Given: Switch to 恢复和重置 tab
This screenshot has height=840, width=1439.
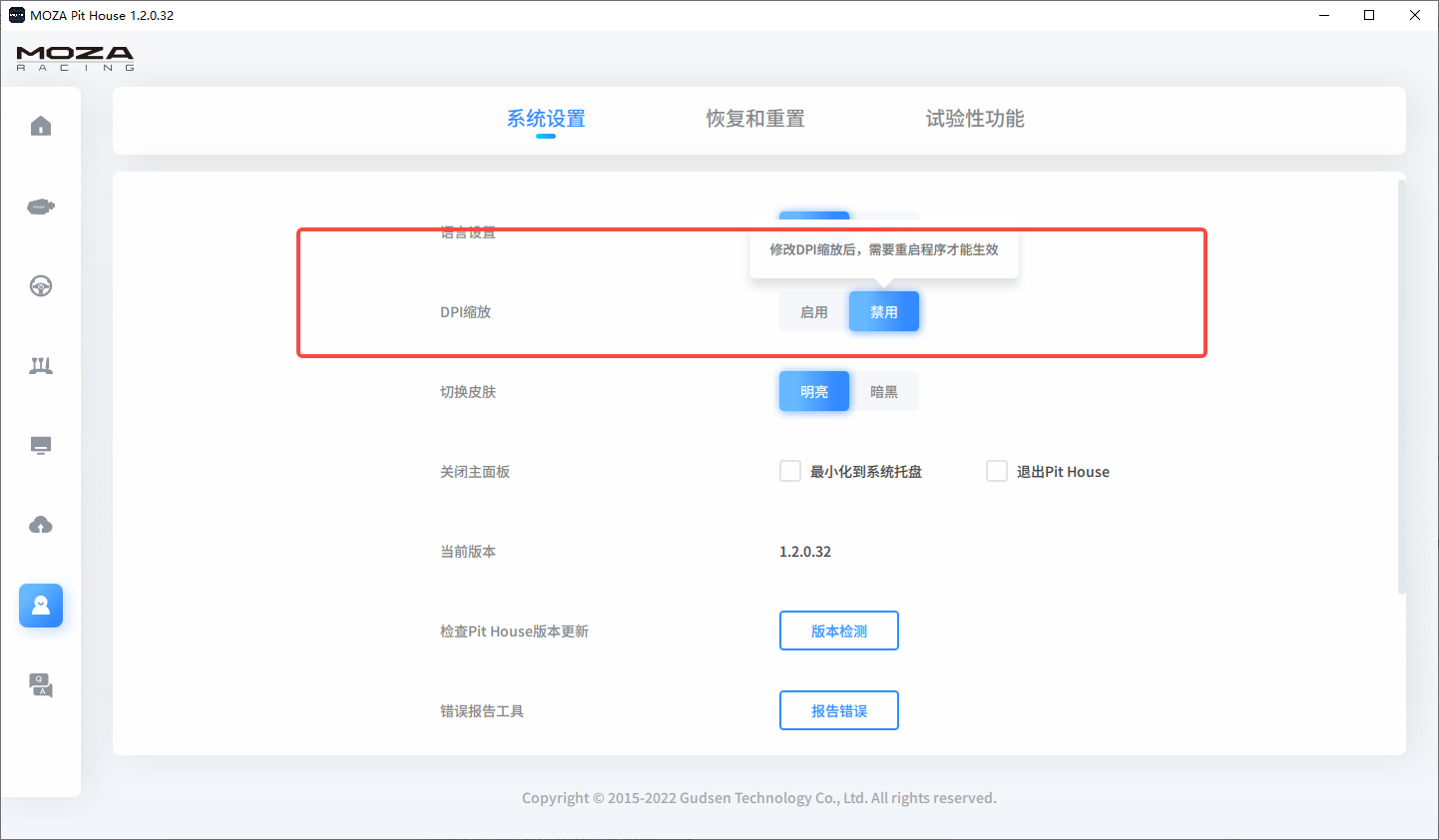Looking at the screenshot, I should tap(755, 119).
